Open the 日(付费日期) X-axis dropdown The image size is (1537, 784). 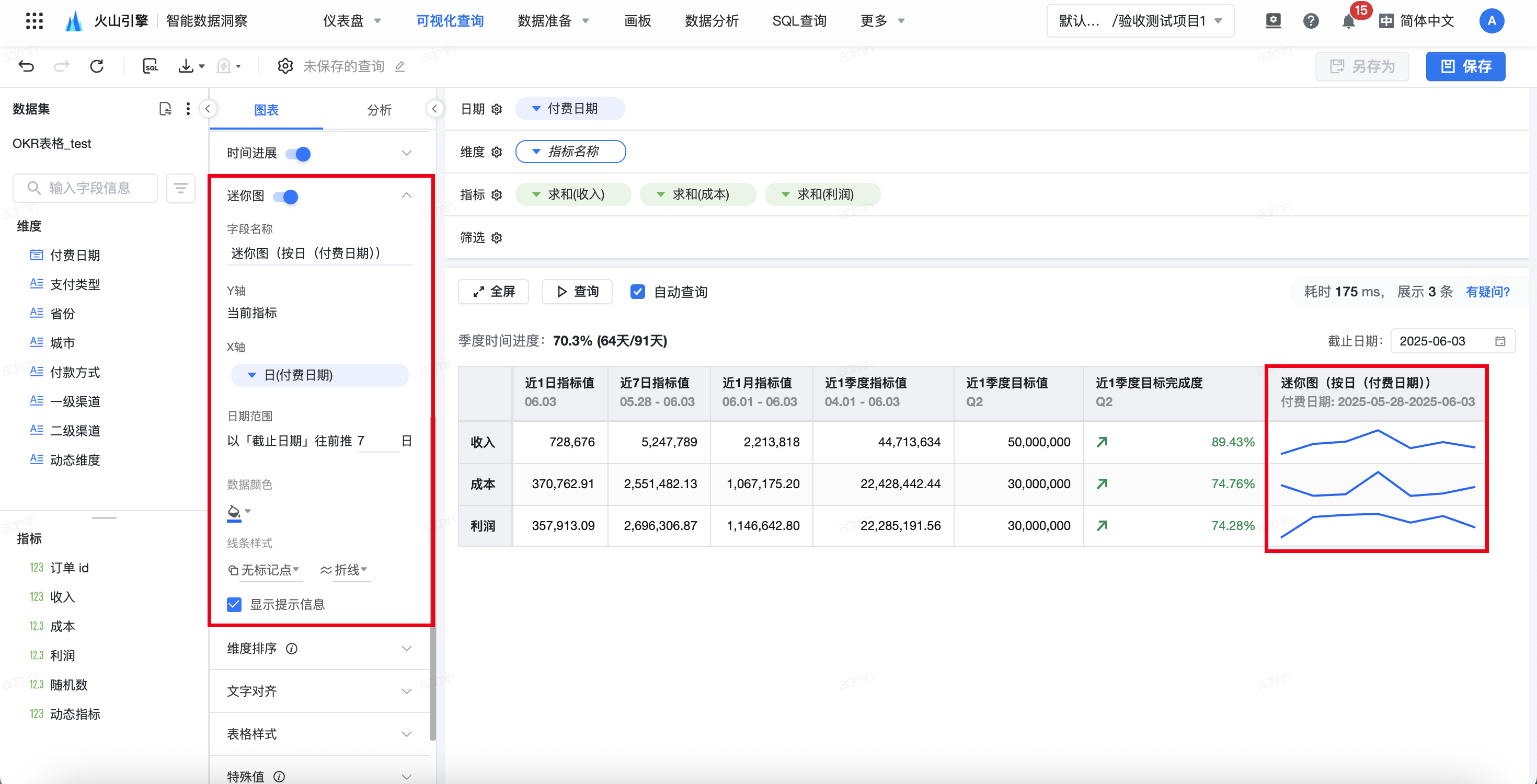click(x=320, y=375)
